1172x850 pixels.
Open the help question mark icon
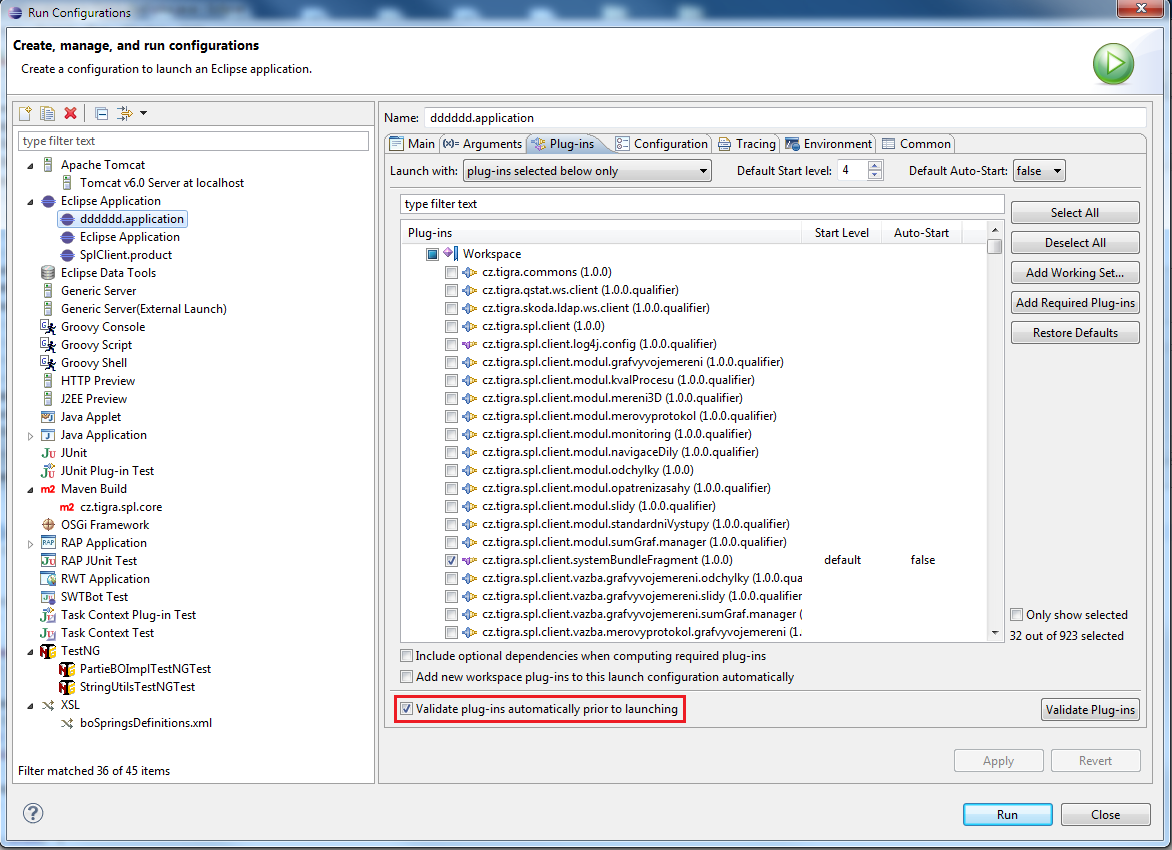point(33,813)
